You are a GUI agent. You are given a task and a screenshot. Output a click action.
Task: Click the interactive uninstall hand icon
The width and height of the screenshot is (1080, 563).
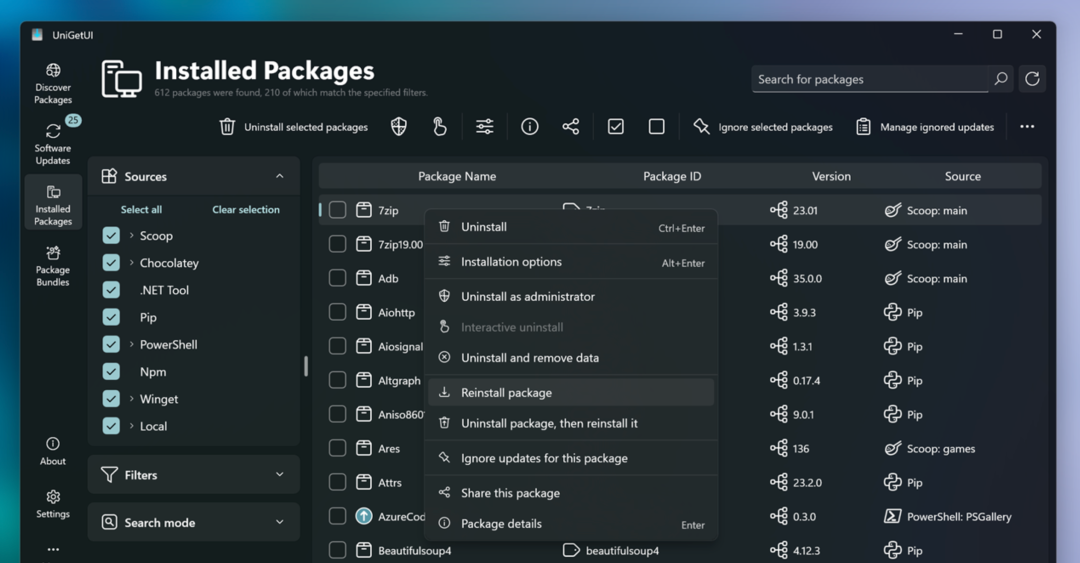440,127
